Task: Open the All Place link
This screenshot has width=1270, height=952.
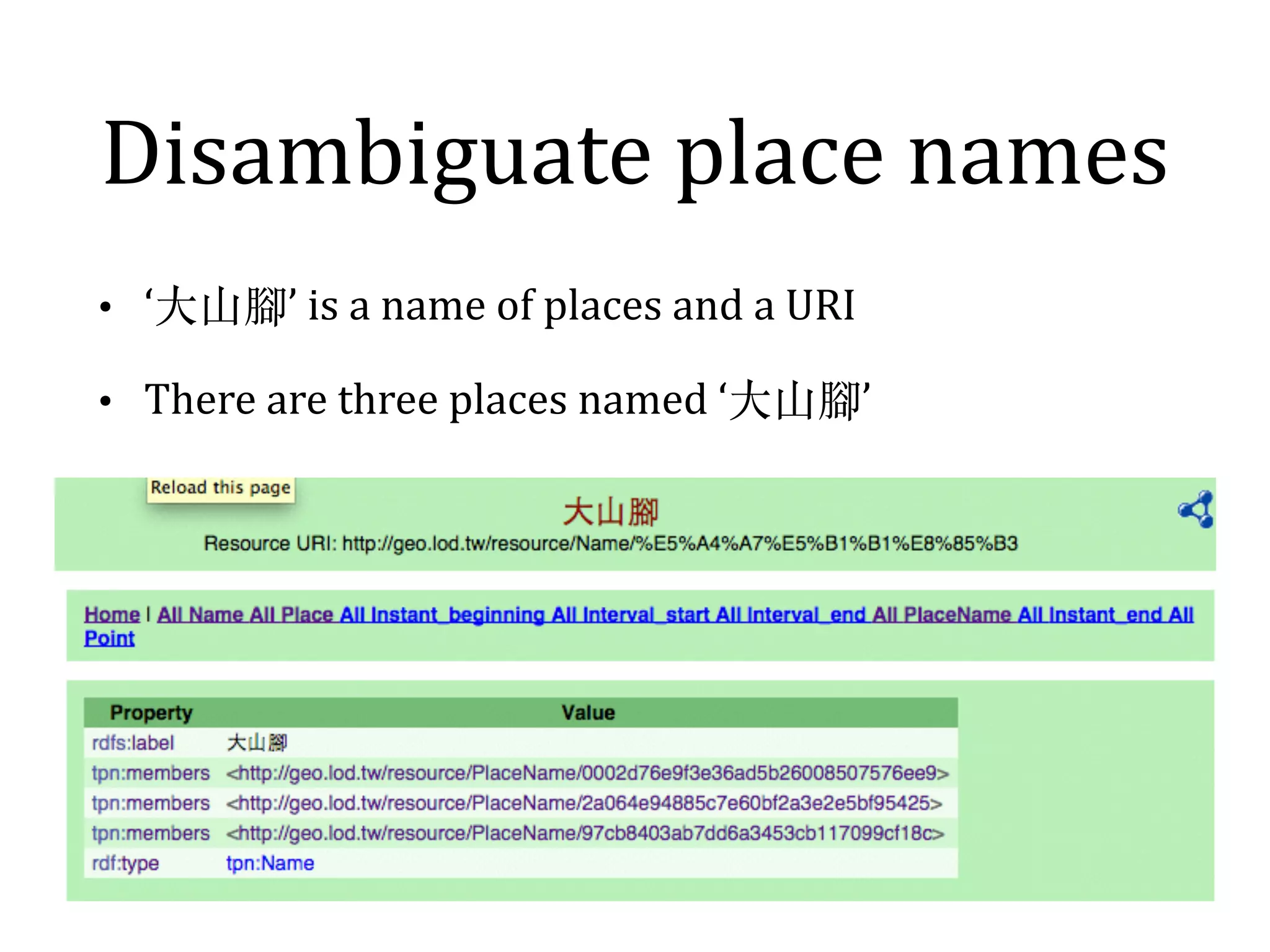Action: point(291,614)
